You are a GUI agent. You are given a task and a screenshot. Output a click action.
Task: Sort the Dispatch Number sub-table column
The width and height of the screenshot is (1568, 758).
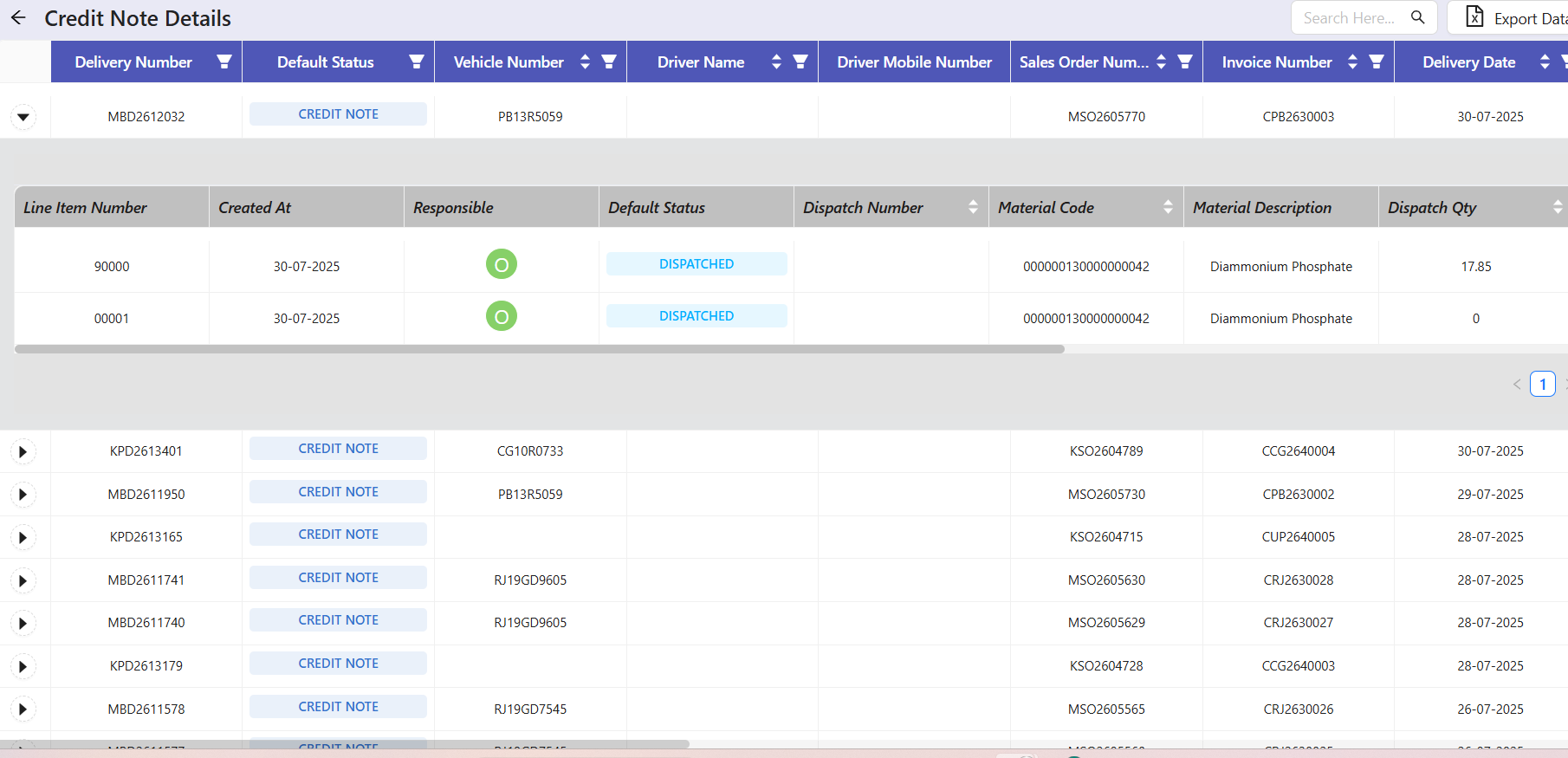click(973, 207)
